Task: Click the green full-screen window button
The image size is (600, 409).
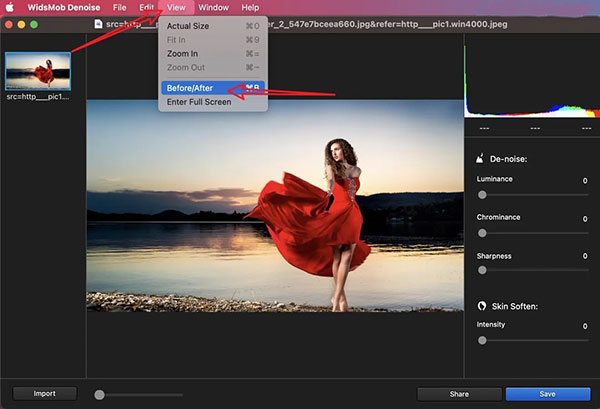Action: (x=34, y=24)
